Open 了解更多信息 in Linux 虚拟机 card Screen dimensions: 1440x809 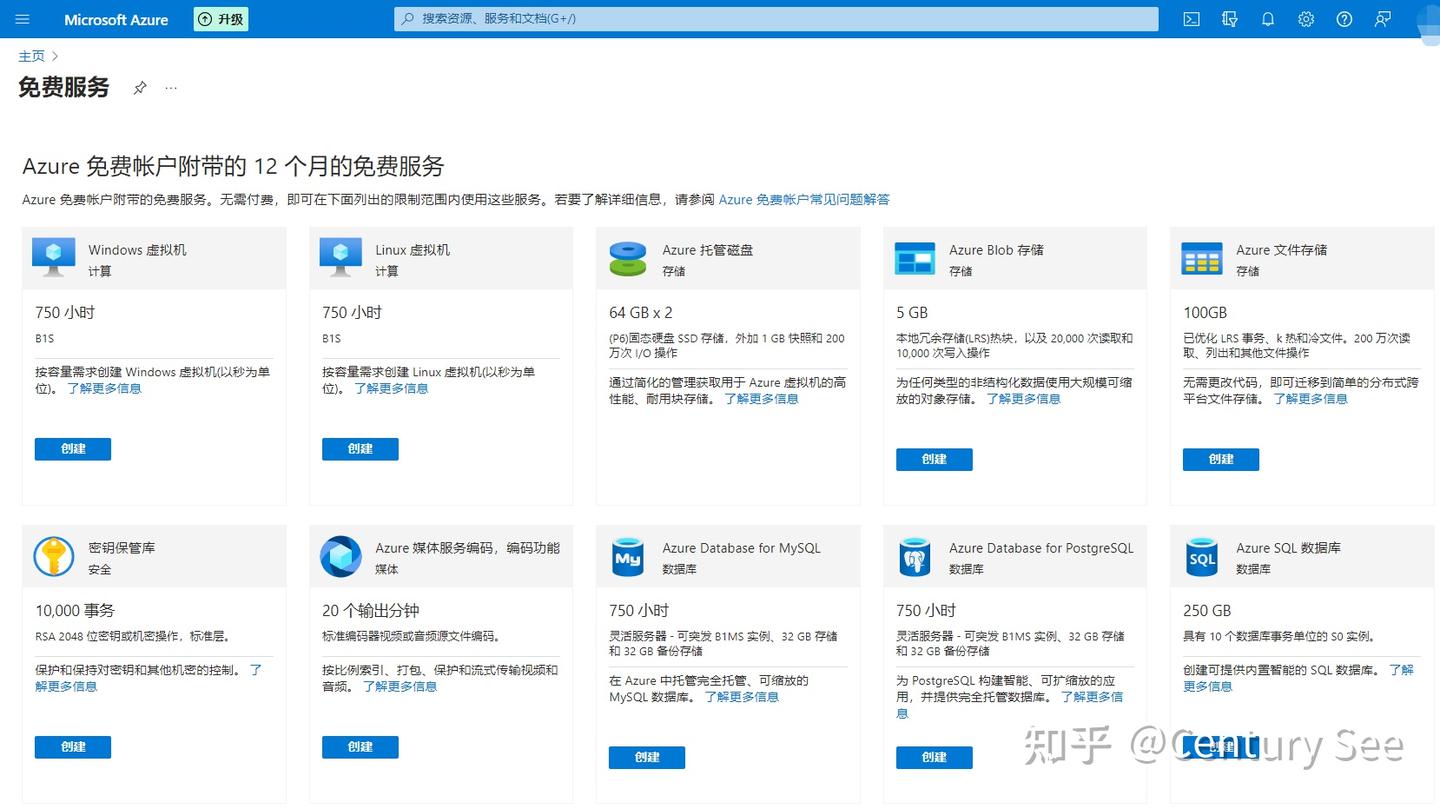(x=392, y=388)
